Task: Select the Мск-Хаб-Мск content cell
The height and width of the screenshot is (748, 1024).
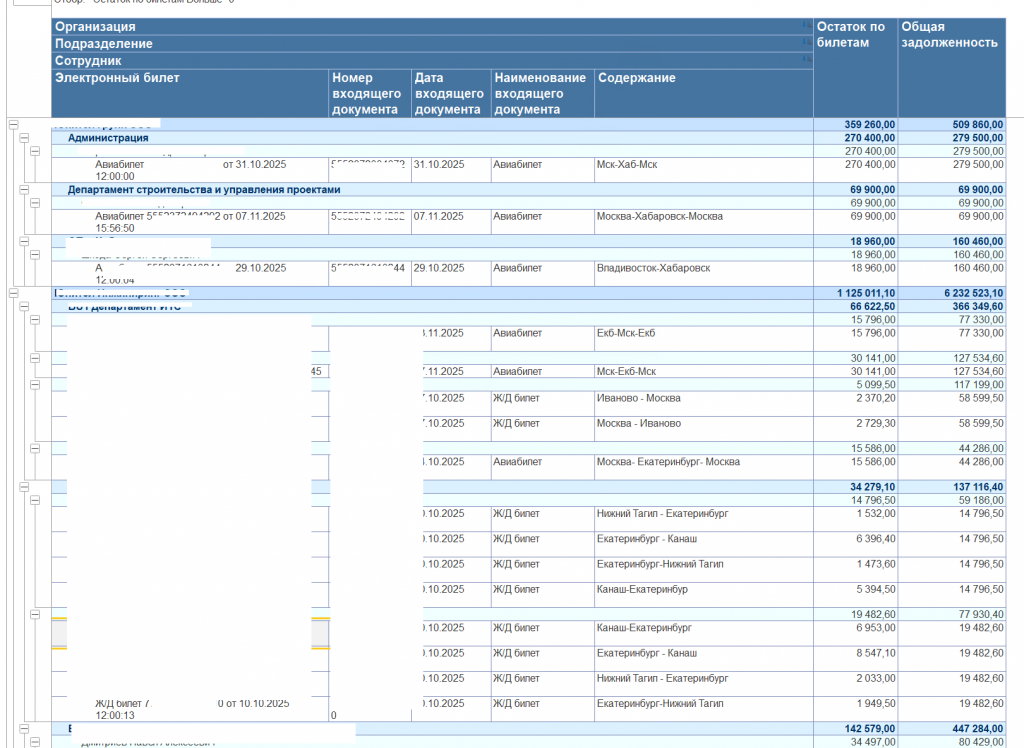Action: pyautogui.click(x=627, y=164)
